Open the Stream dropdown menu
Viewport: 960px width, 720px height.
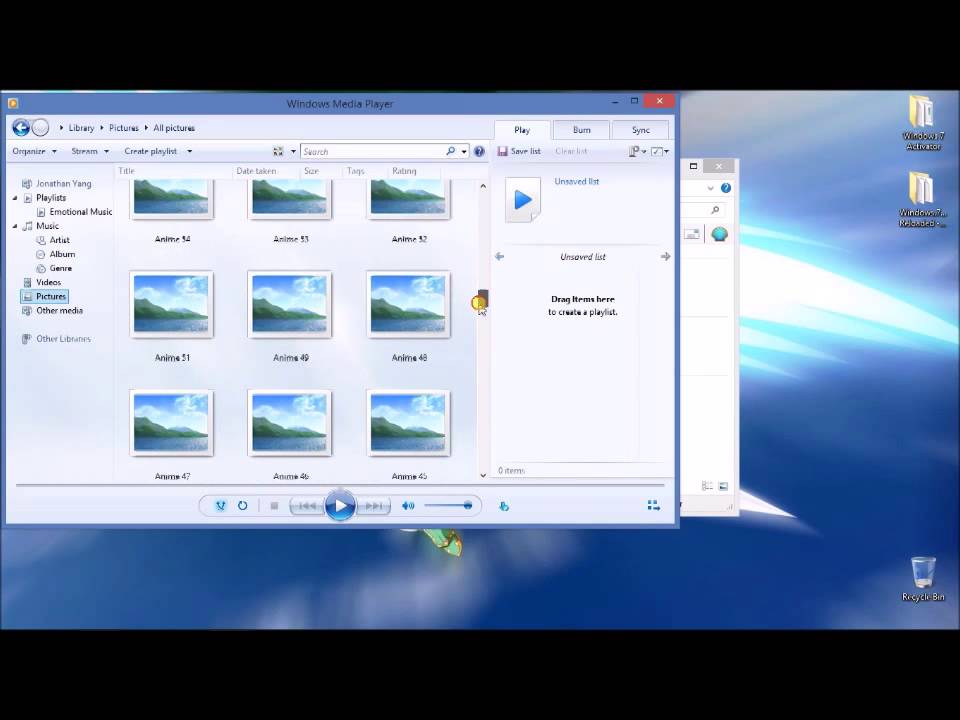point(90,151)
